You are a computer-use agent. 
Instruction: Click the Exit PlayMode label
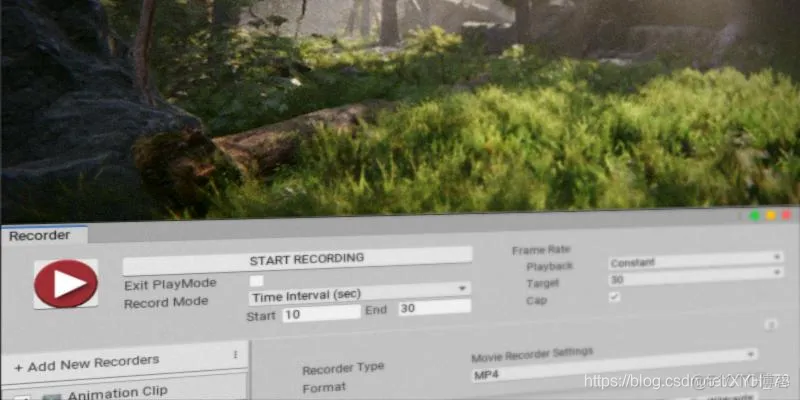(170, 284)
